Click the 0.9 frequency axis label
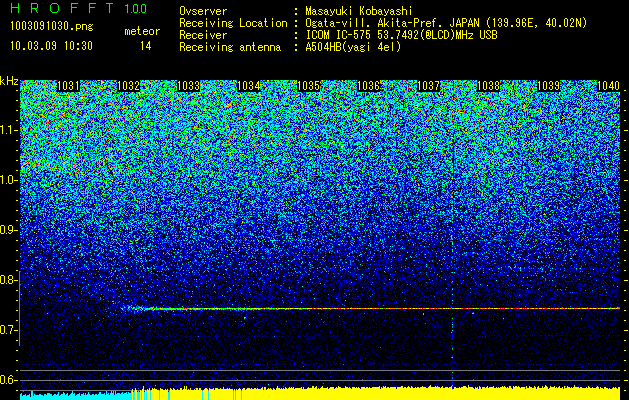Viewport: 629px width, 400px height. (8, 230)
